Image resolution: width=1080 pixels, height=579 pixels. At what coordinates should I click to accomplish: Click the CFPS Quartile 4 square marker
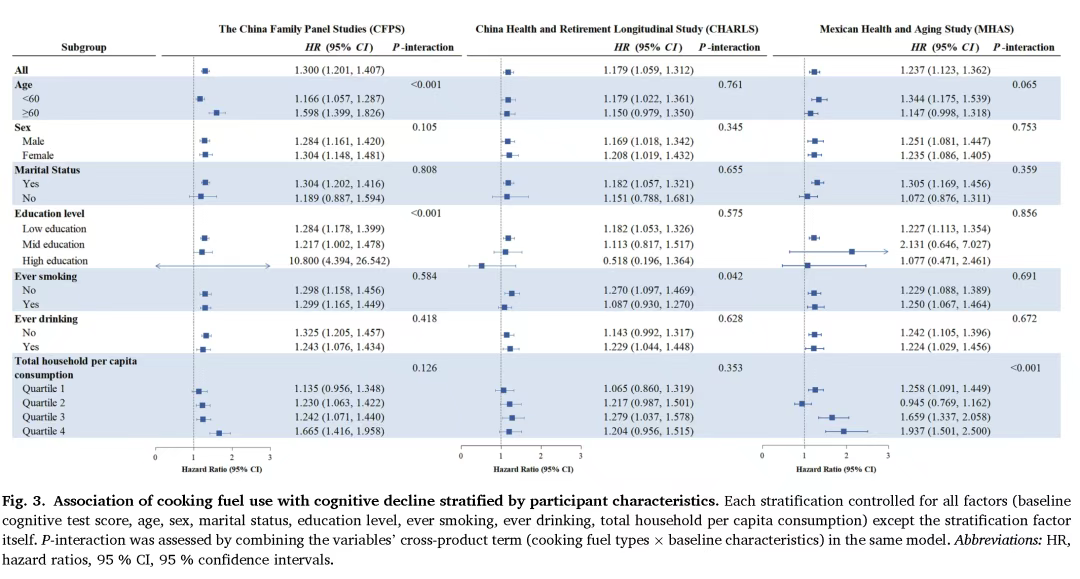219,433
